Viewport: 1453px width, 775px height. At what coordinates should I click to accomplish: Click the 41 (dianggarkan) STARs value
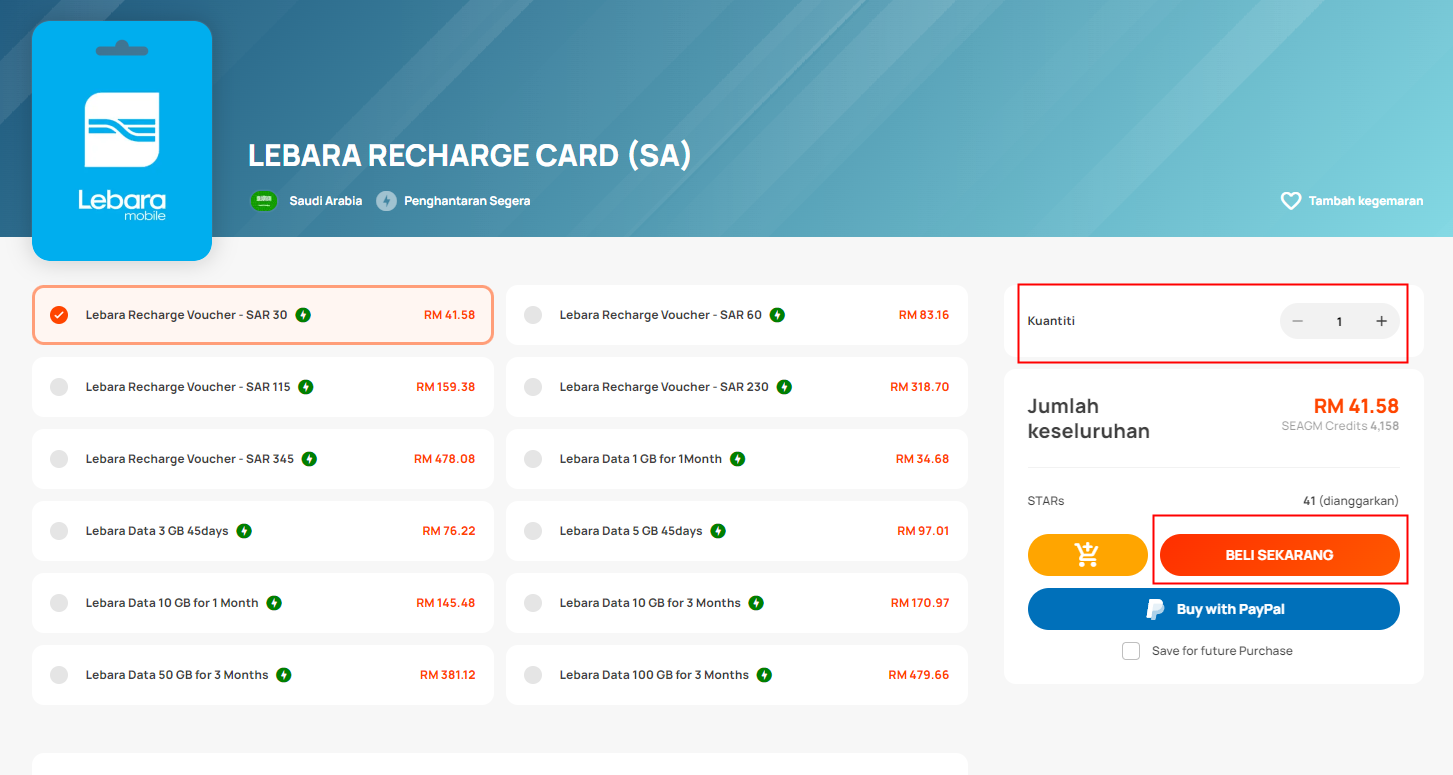point(1351,501)
